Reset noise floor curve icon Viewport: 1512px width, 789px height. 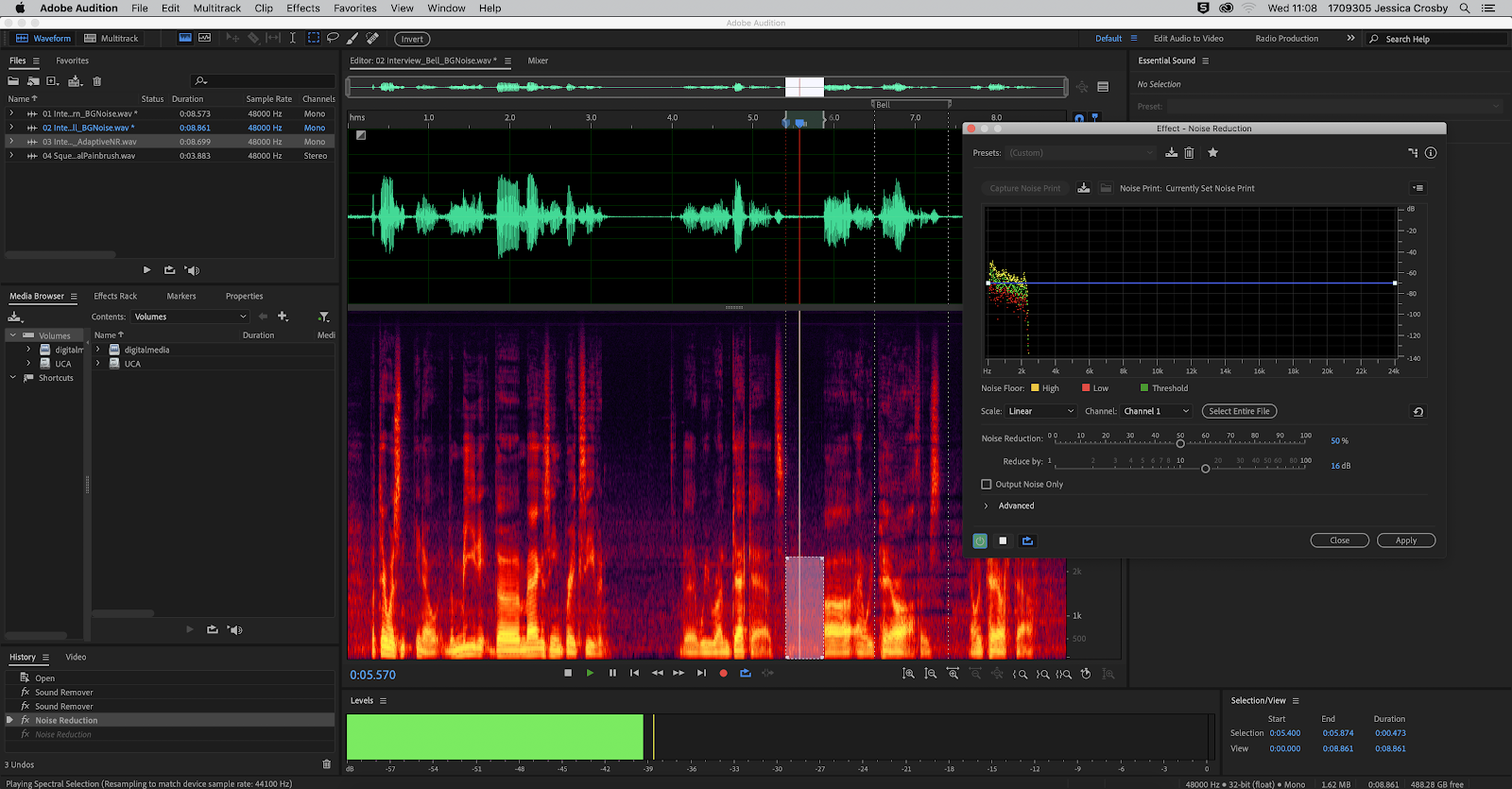[1417, 411]
